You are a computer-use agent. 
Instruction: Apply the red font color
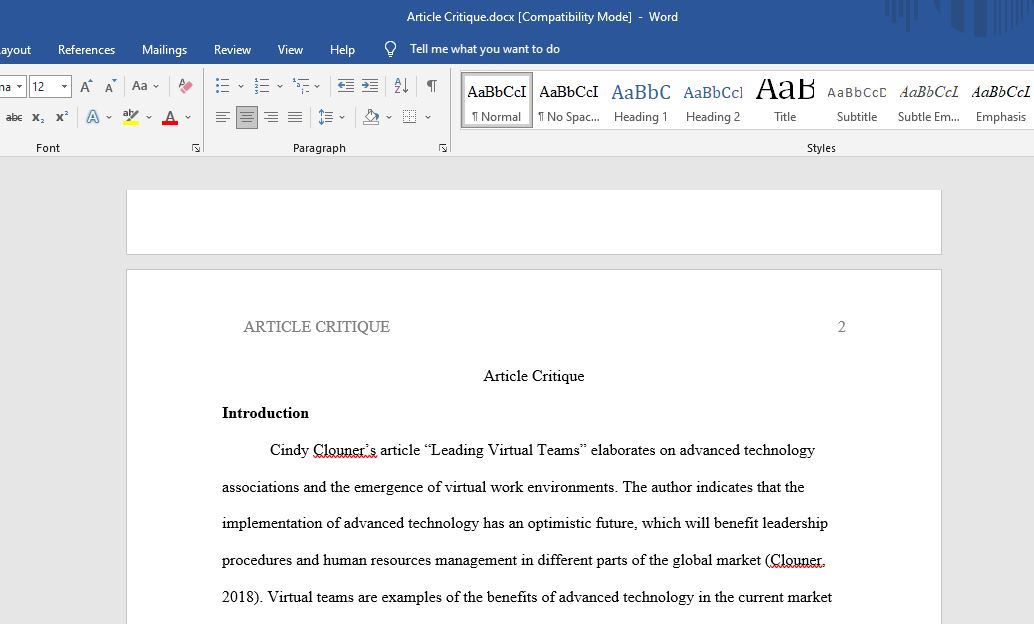(170, 117)
